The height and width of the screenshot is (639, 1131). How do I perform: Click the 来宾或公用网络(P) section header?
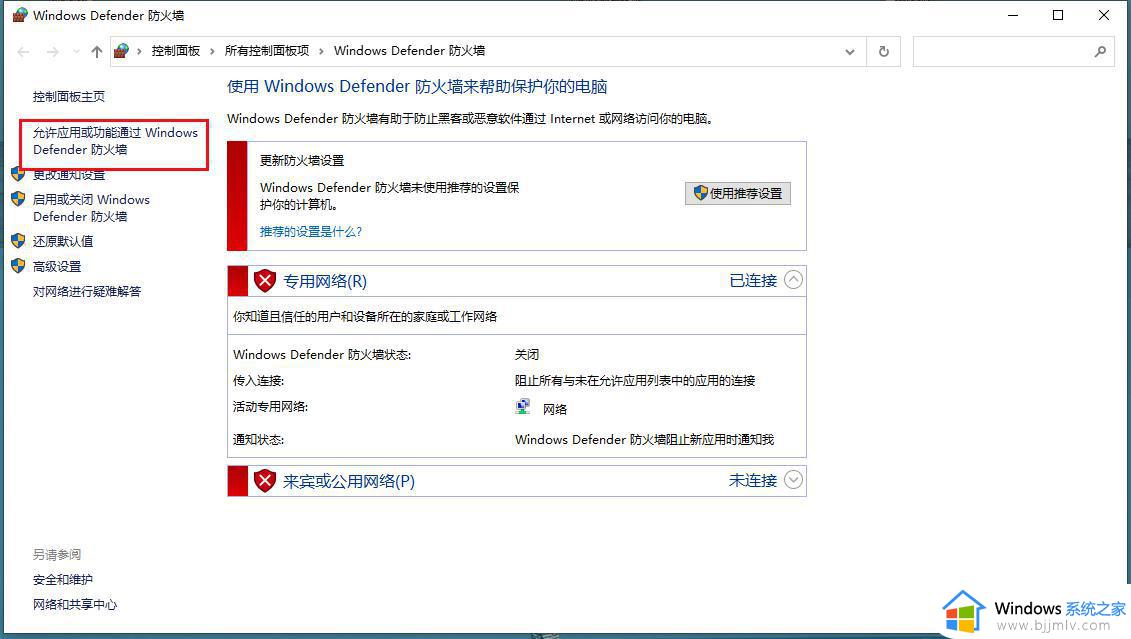[348, 482]
